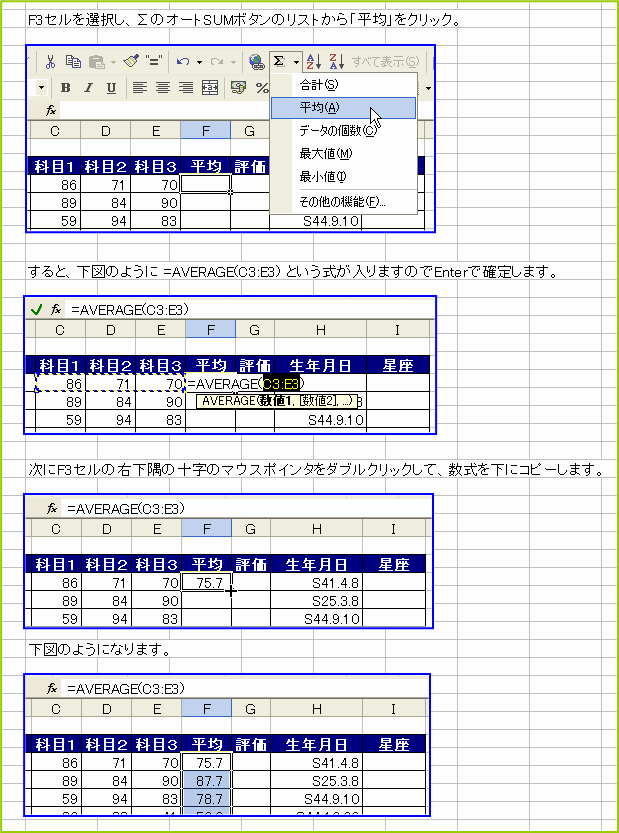This screenshot has height=833, width=619.
Task: Click cell S41.4.8 in third screenshot
Action: point(316,582)
